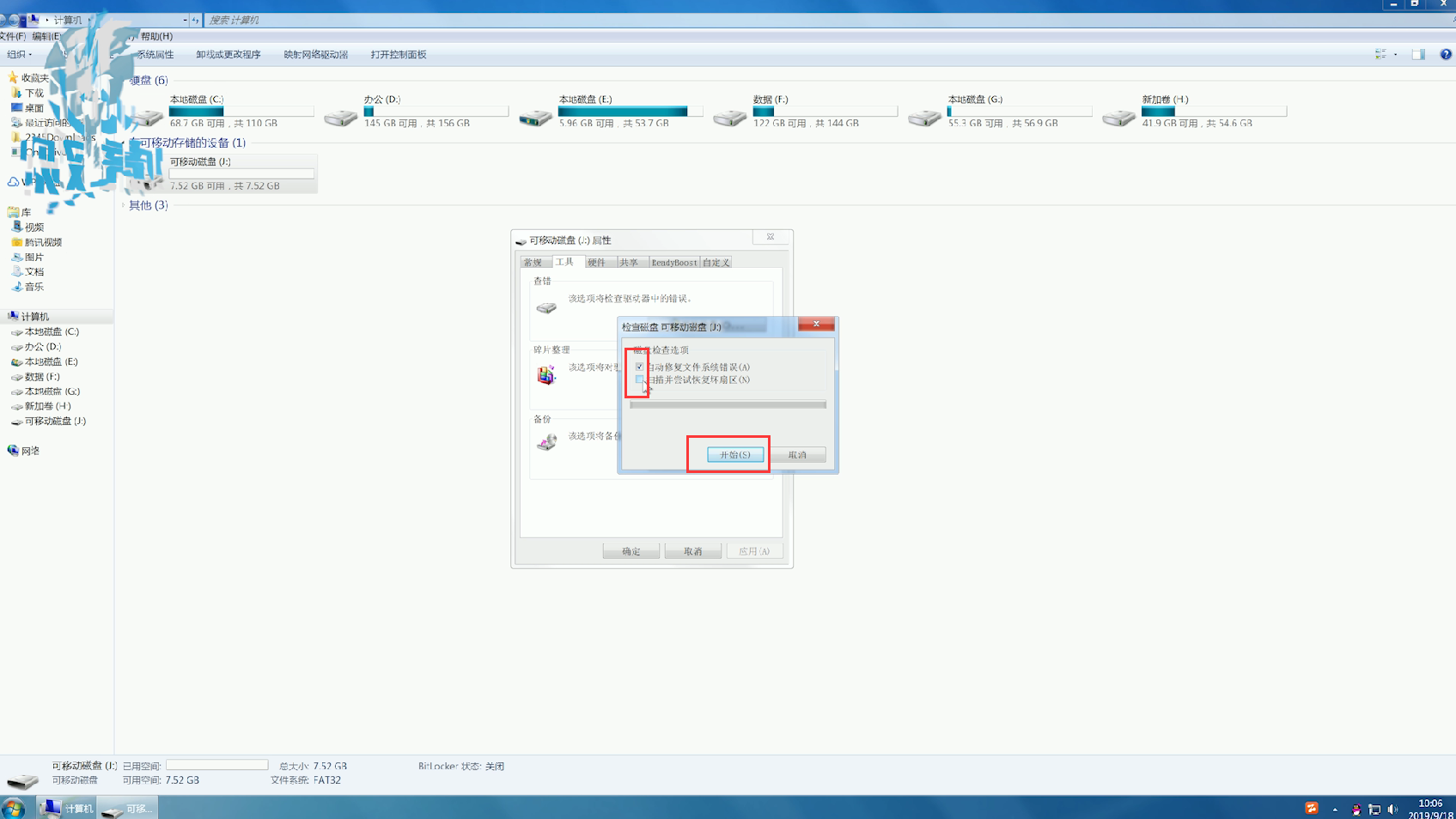Click 打开控制面板 in toolbar
The height and width of the screenshot is (819, 1456).
[x=399, y=54]
